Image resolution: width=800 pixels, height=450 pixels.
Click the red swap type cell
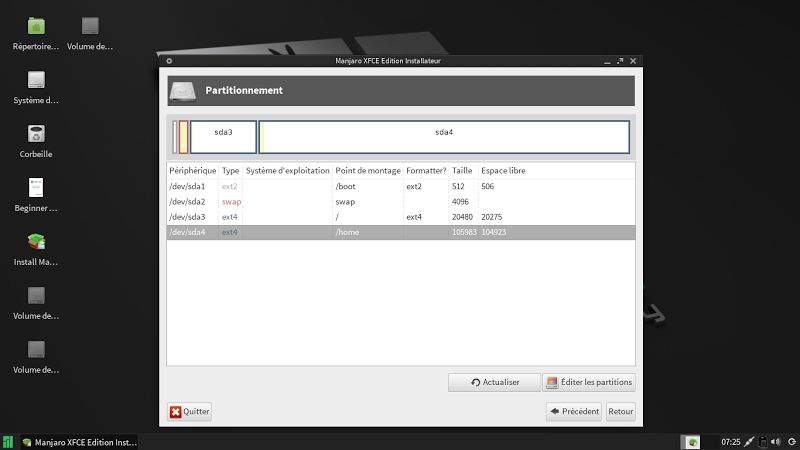coord(231,202)
